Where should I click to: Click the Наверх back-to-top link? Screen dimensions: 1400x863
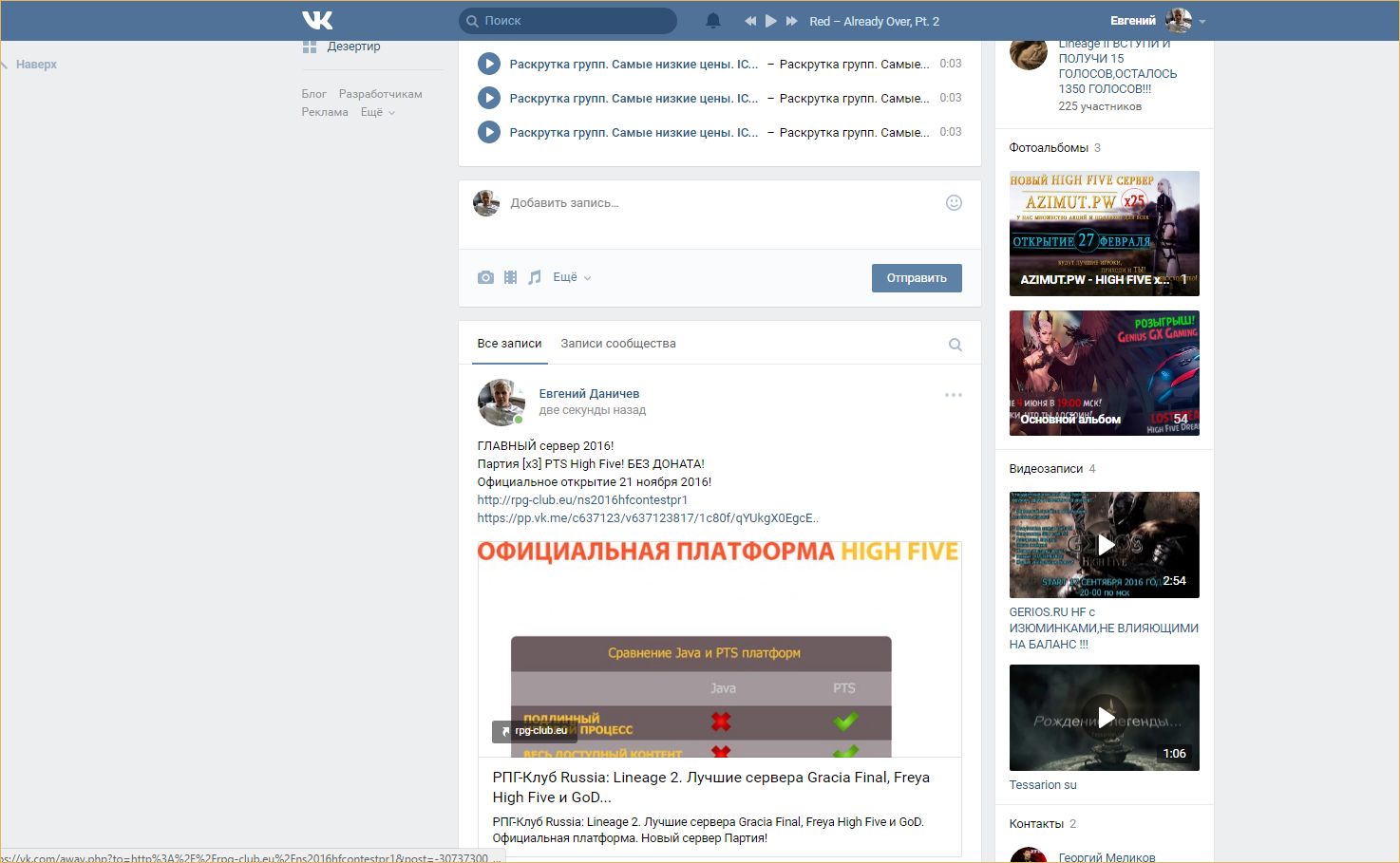36,65
